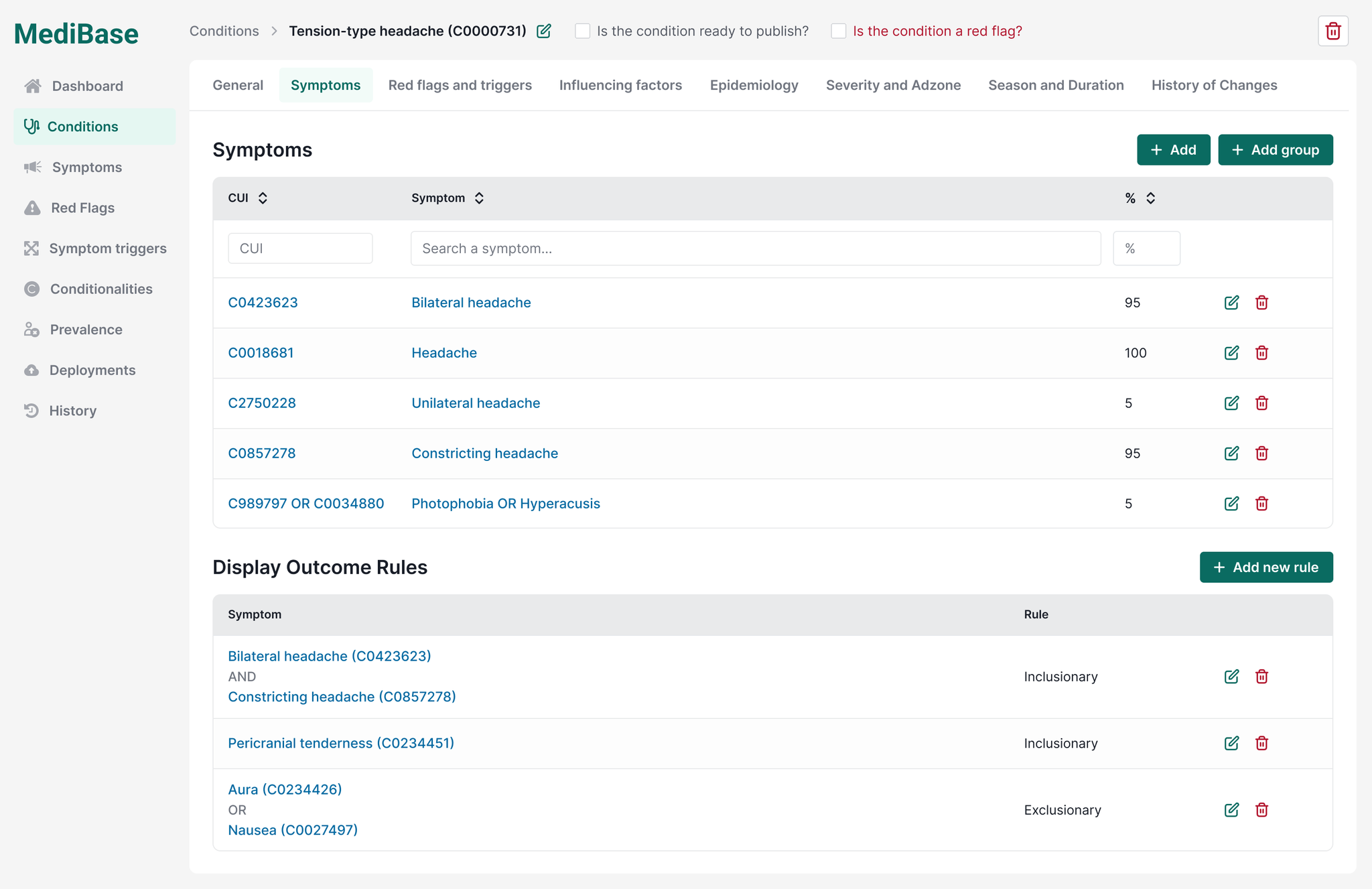1372x889 pixels.
Task: Delete the Pericranial tenderness rule
Action: point(1261,743)
